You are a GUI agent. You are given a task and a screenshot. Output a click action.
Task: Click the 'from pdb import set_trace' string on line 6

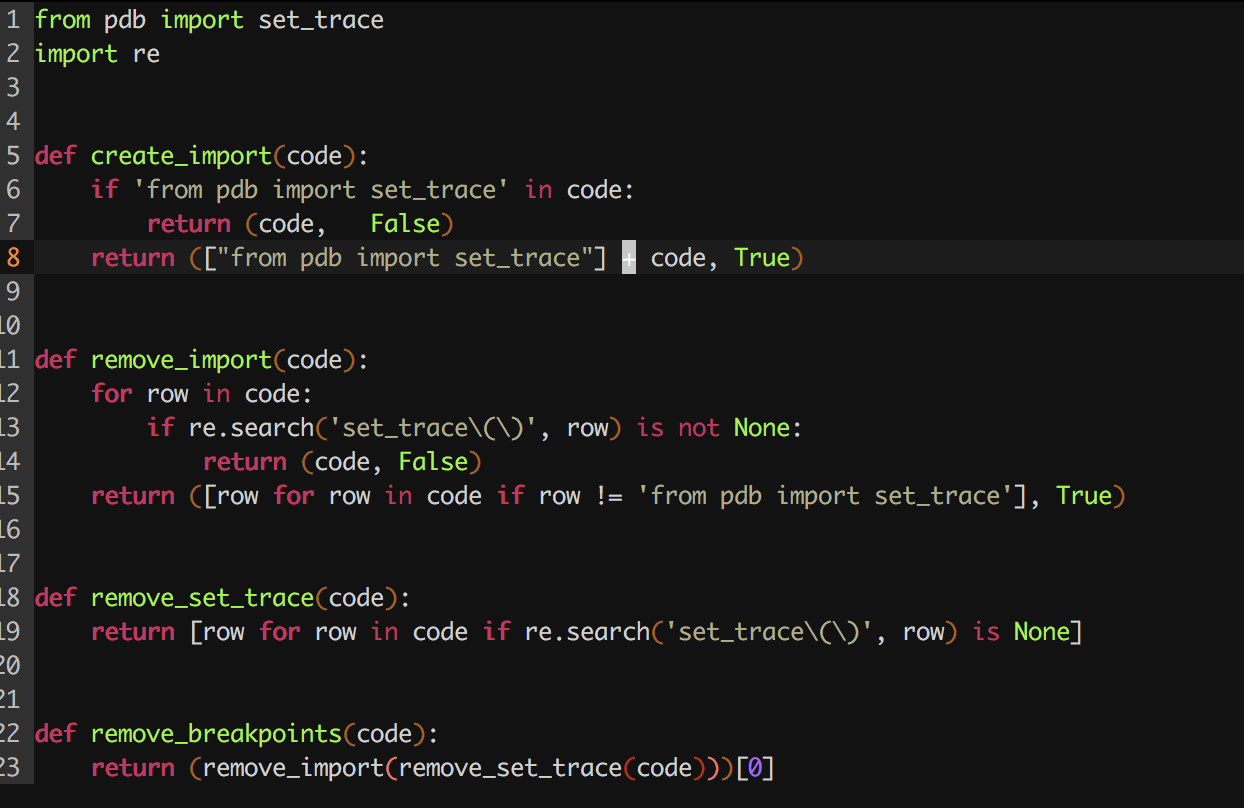click(x=322, y=189)
